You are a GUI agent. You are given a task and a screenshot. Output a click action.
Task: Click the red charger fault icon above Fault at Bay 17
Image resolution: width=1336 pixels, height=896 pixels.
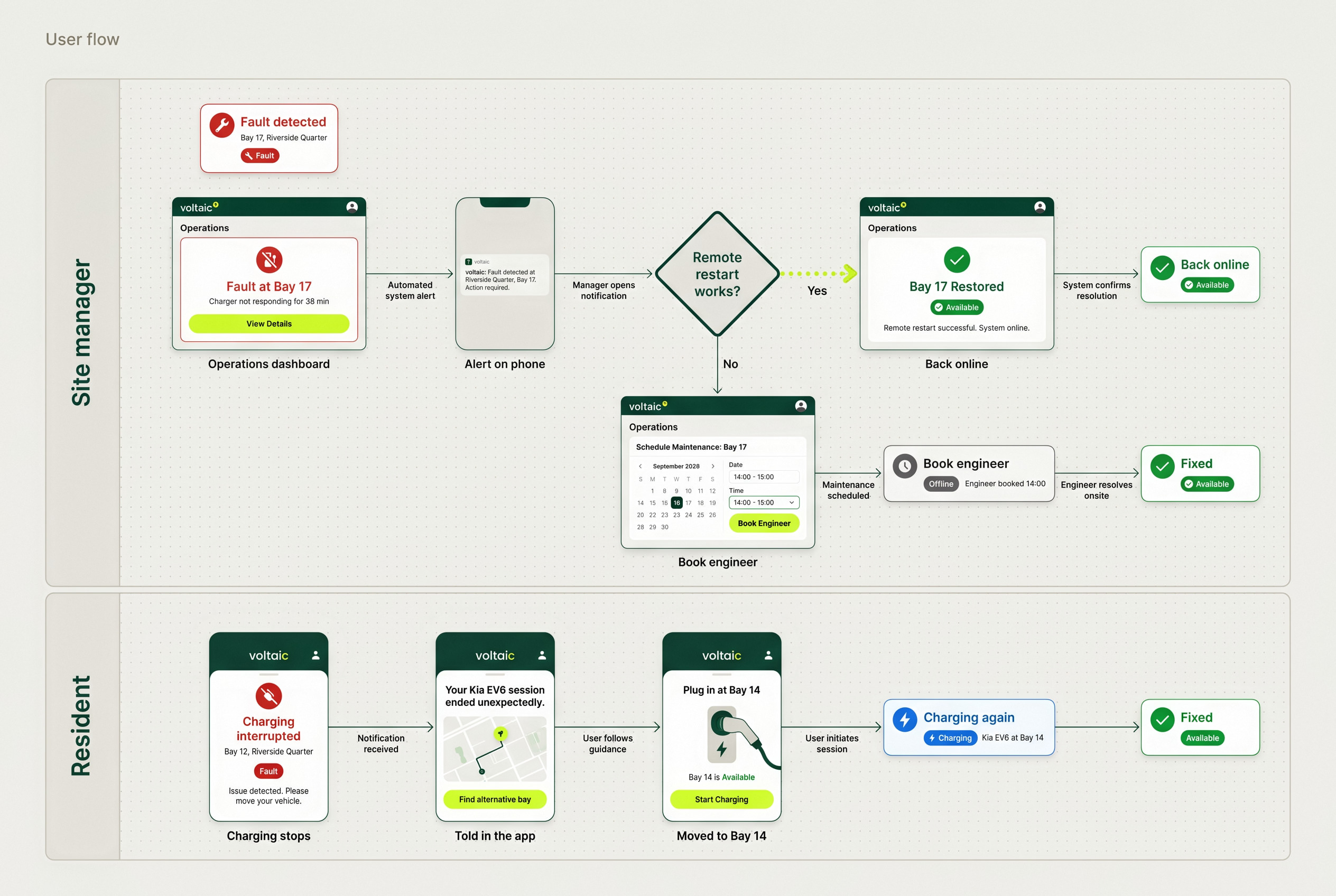268,260
